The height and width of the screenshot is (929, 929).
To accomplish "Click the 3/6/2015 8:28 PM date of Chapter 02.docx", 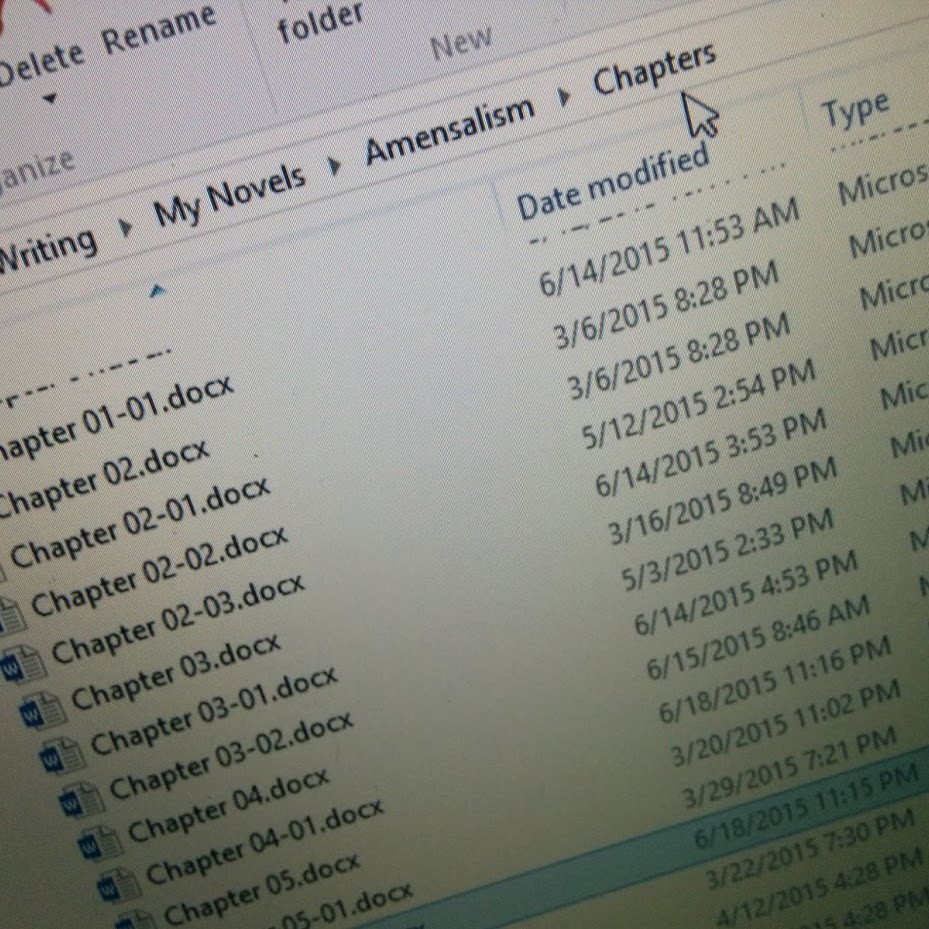I will (665, 305).
